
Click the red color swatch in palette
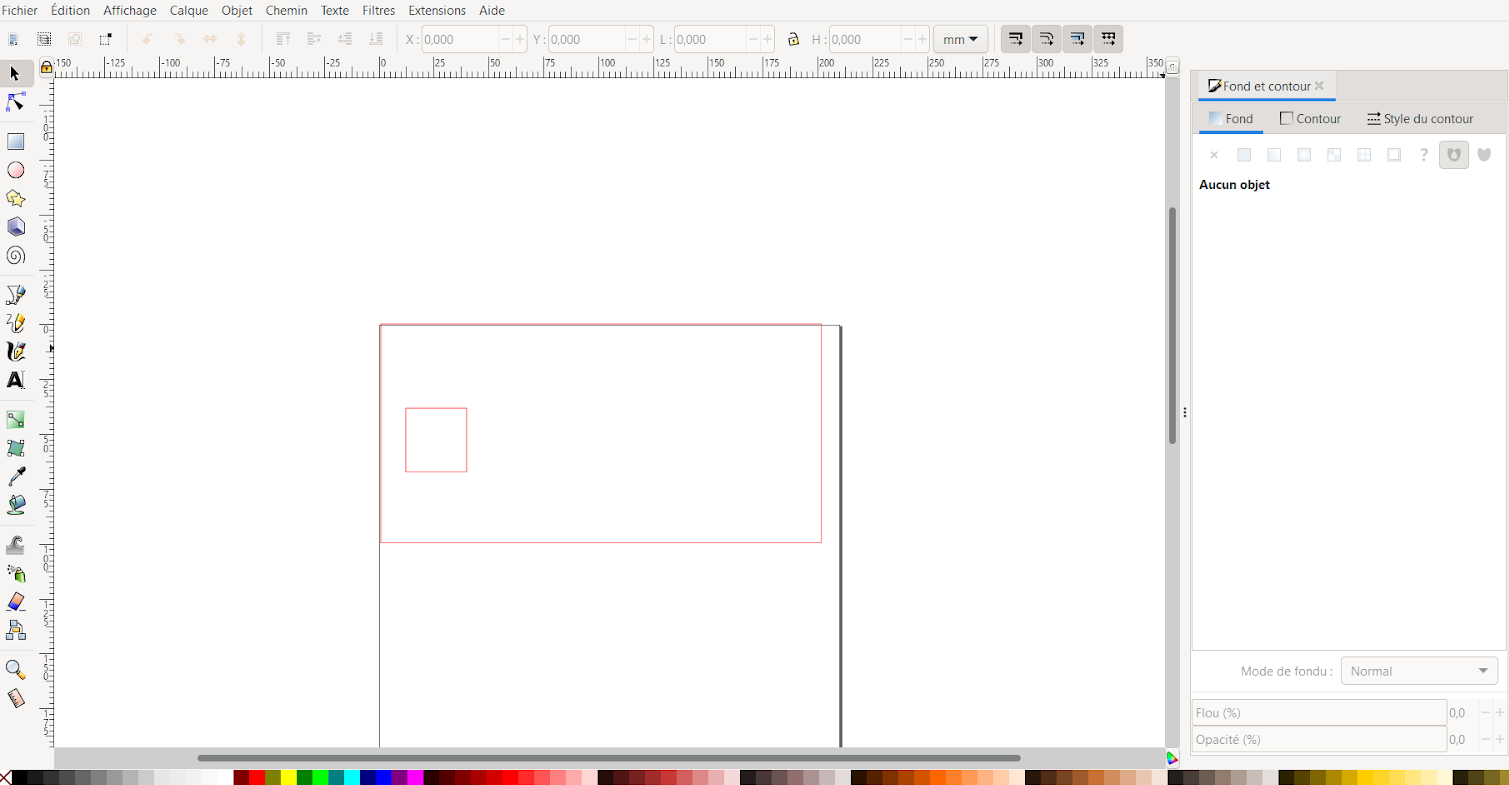[257, 777]
